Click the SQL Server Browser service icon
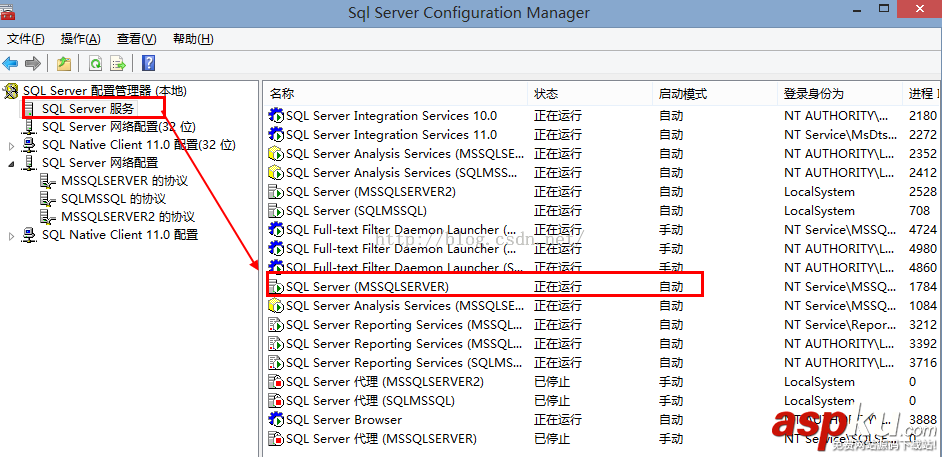Screen dimensions: 942x457 click(276, 420)
